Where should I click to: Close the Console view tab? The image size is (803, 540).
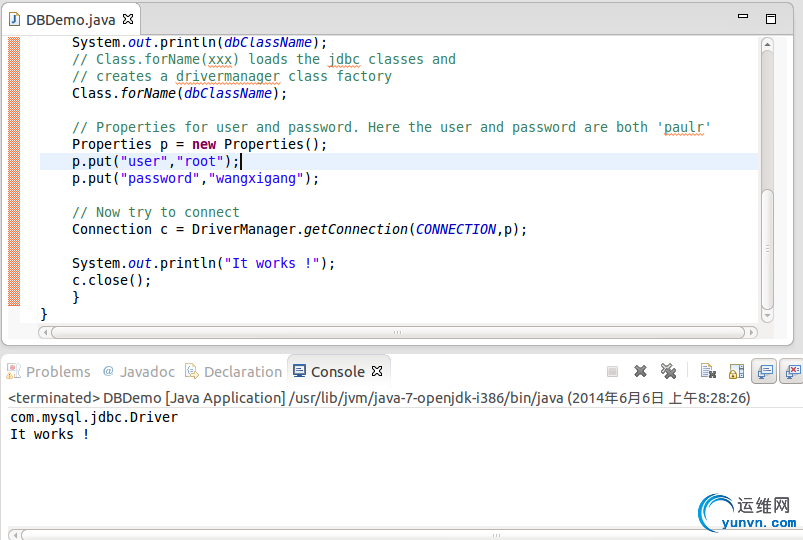[x=377, y=371]
